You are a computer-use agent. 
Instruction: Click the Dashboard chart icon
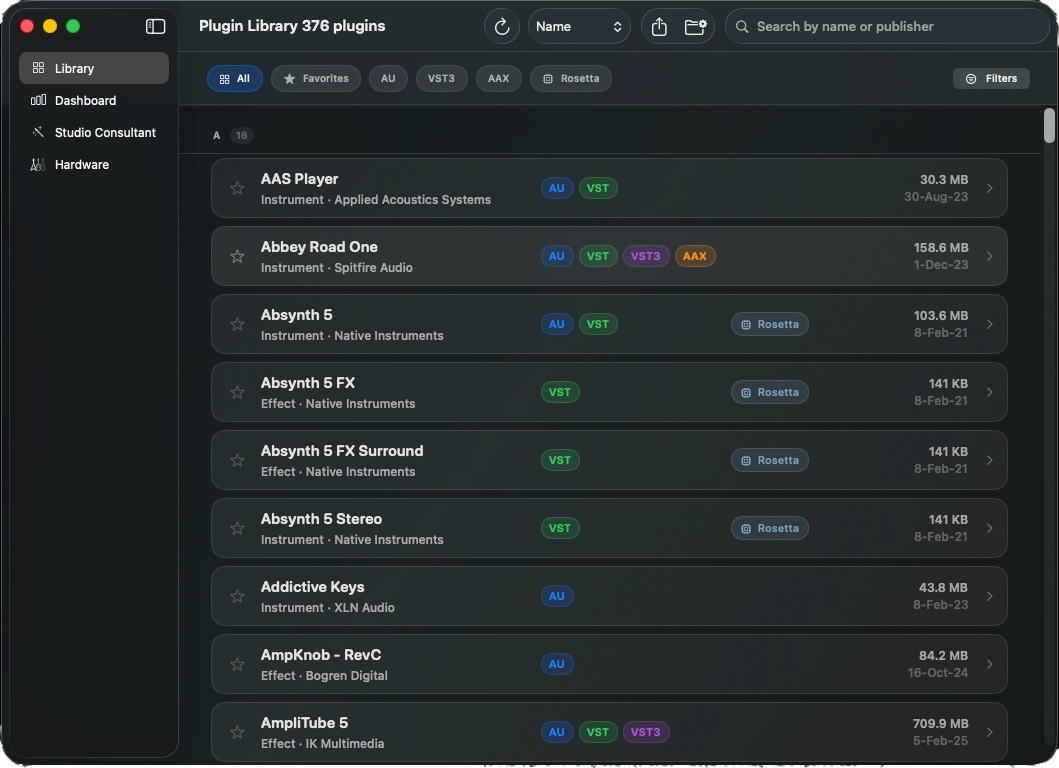point(38,100)
